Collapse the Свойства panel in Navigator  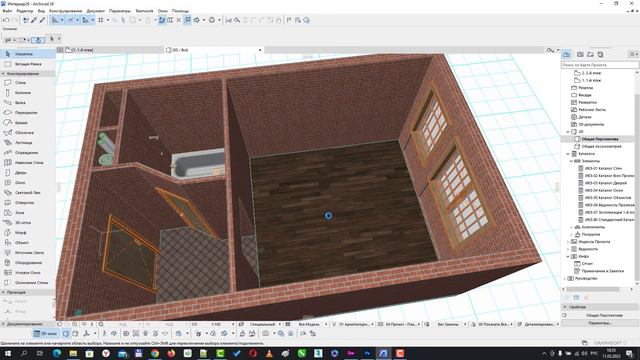point(565,307)
